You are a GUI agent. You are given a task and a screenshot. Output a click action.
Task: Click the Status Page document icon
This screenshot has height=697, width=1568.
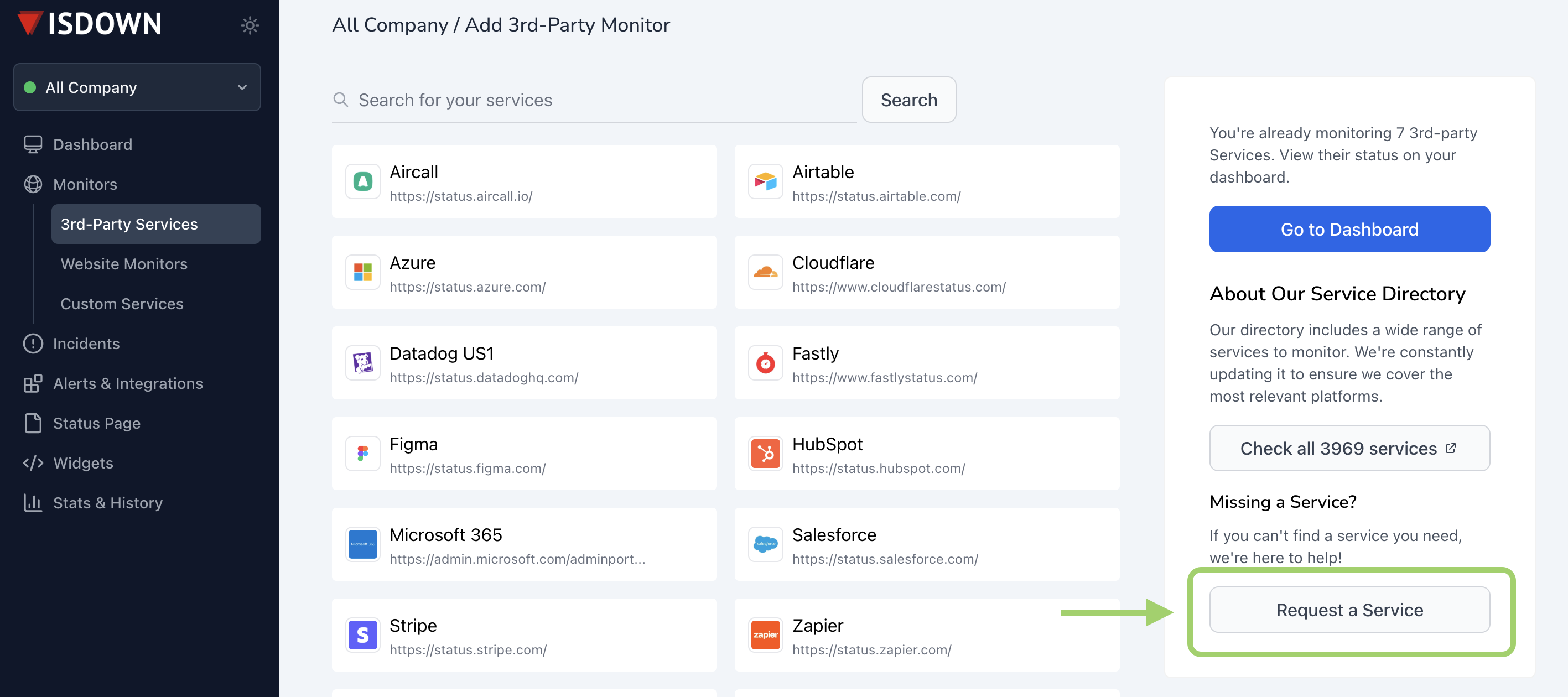coord(33,423)
